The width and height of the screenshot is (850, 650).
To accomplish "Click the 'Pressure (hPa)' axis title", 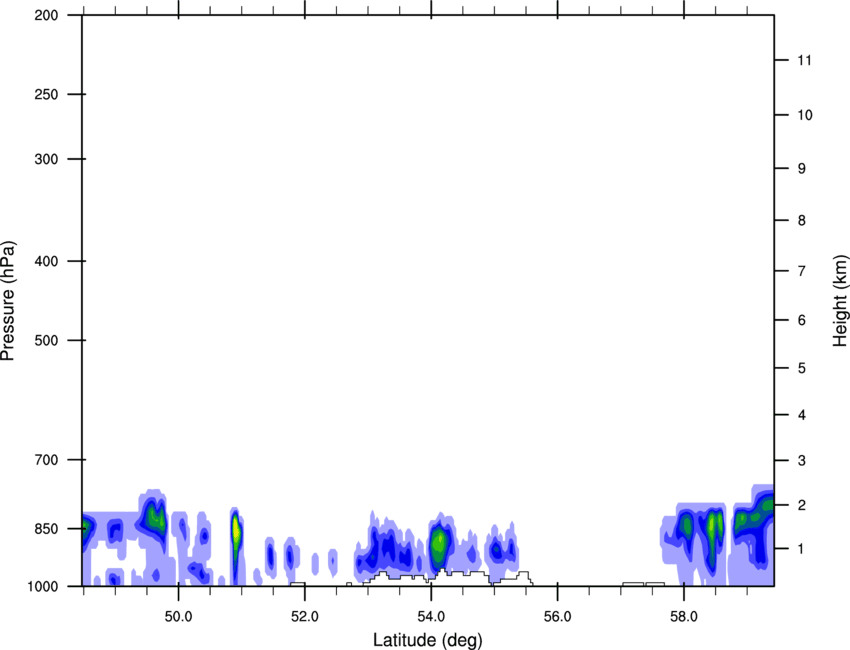I will 8,301.
